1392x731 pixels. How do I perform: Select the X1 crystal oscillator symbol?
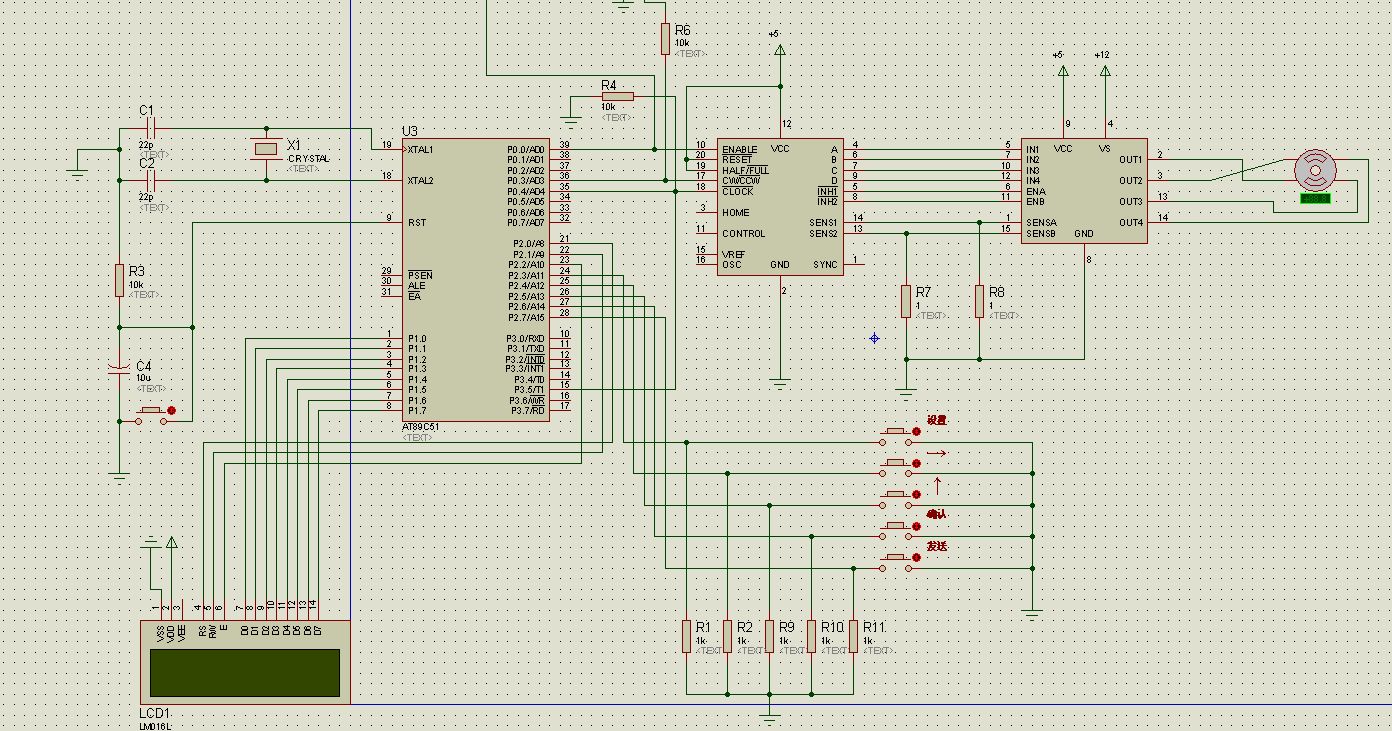click(x=266, y=150)
